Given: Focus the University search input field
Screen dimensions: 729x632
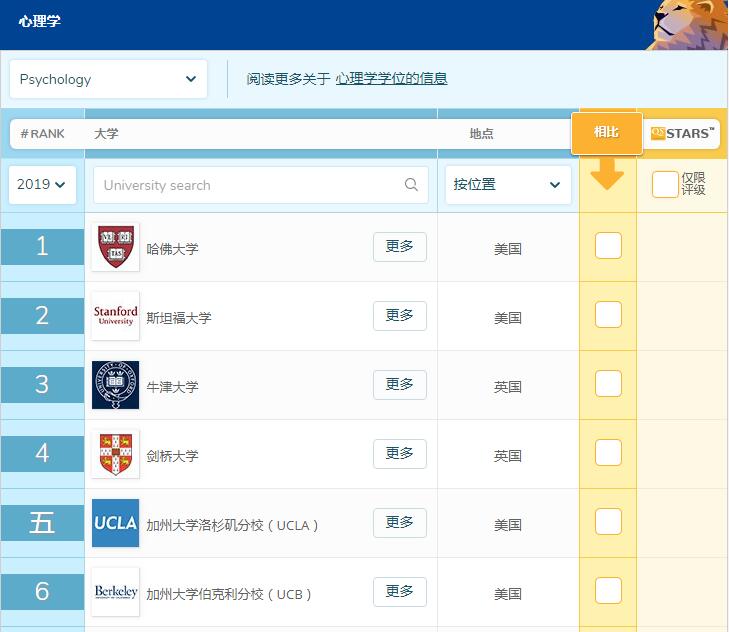Looking at the screenshot, I should 250,185.
